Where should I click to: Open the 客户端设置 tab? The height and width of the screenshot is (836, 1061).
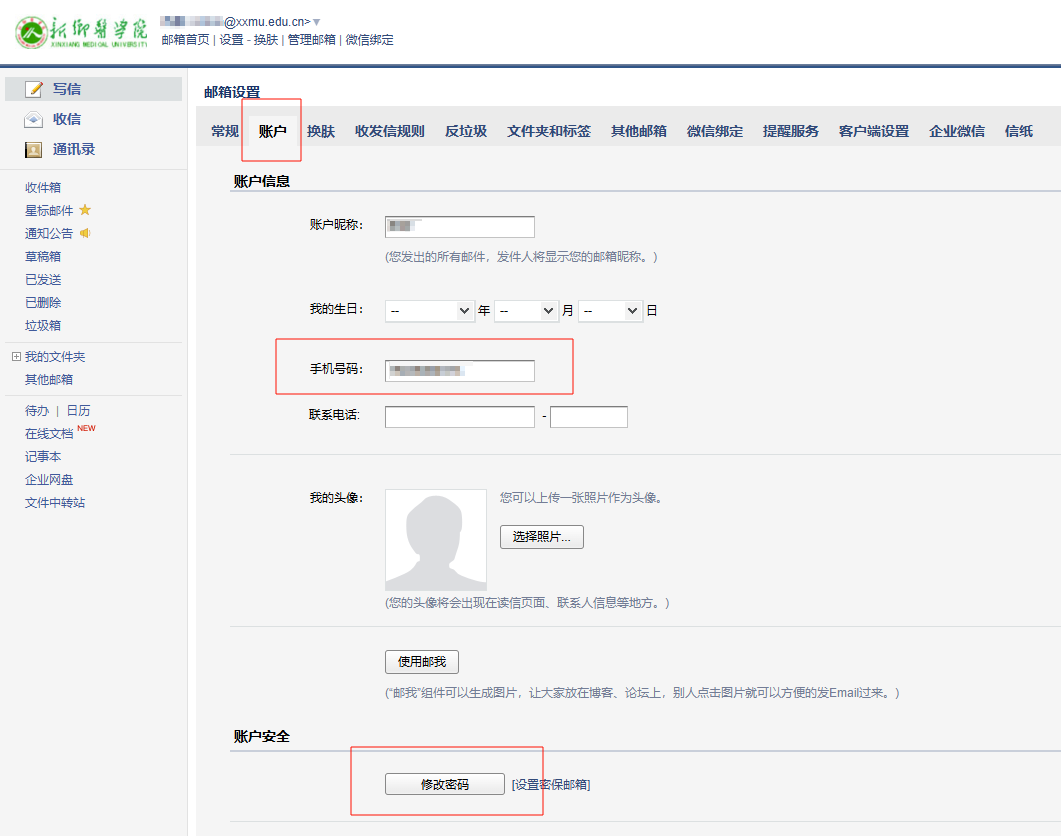coord(873,131)
